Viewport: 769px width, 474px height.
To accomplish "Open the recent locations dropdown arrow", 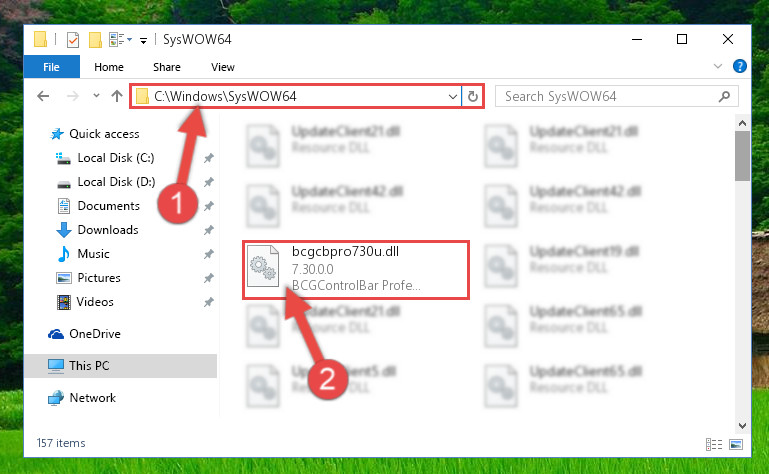I will click(x=96, y=96).
